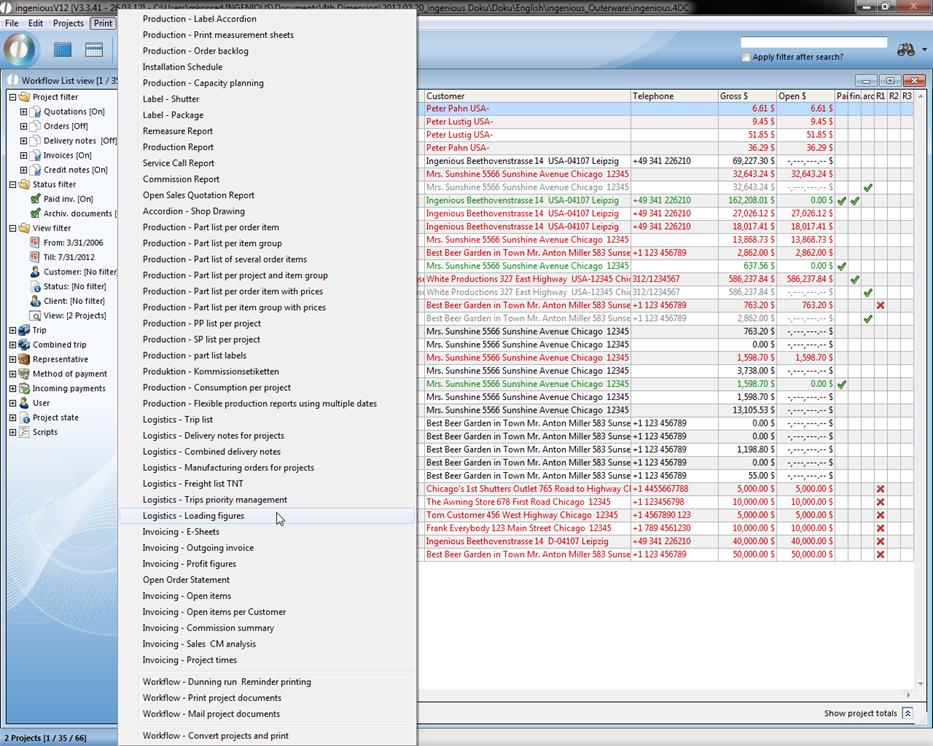Image resolution: width=933 pixels, height=746 pixels.
Task: Click the Representative briefcase icon
Action: coord(24,359)
